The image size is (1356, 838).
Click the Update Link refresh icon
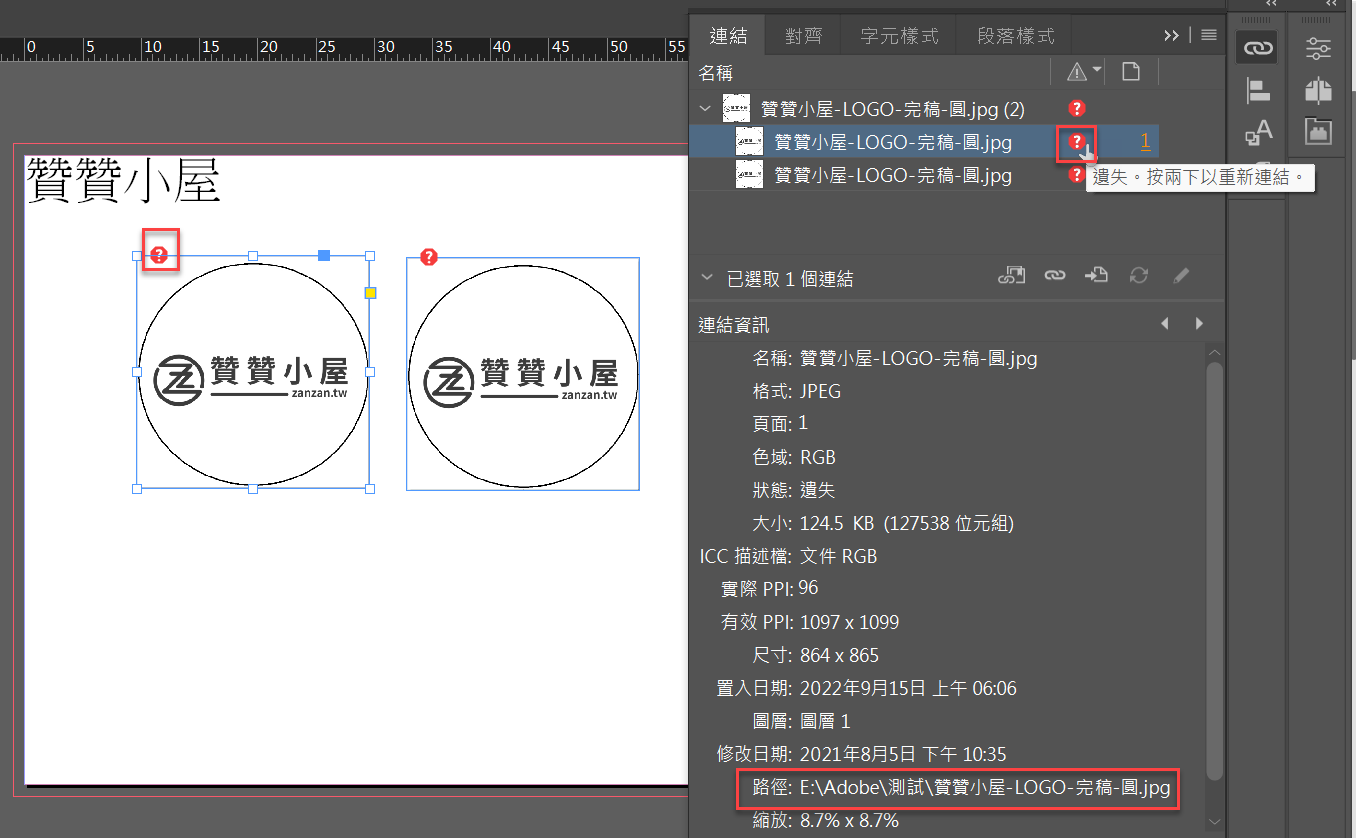pyautogui.click(x=1139, y=276)
